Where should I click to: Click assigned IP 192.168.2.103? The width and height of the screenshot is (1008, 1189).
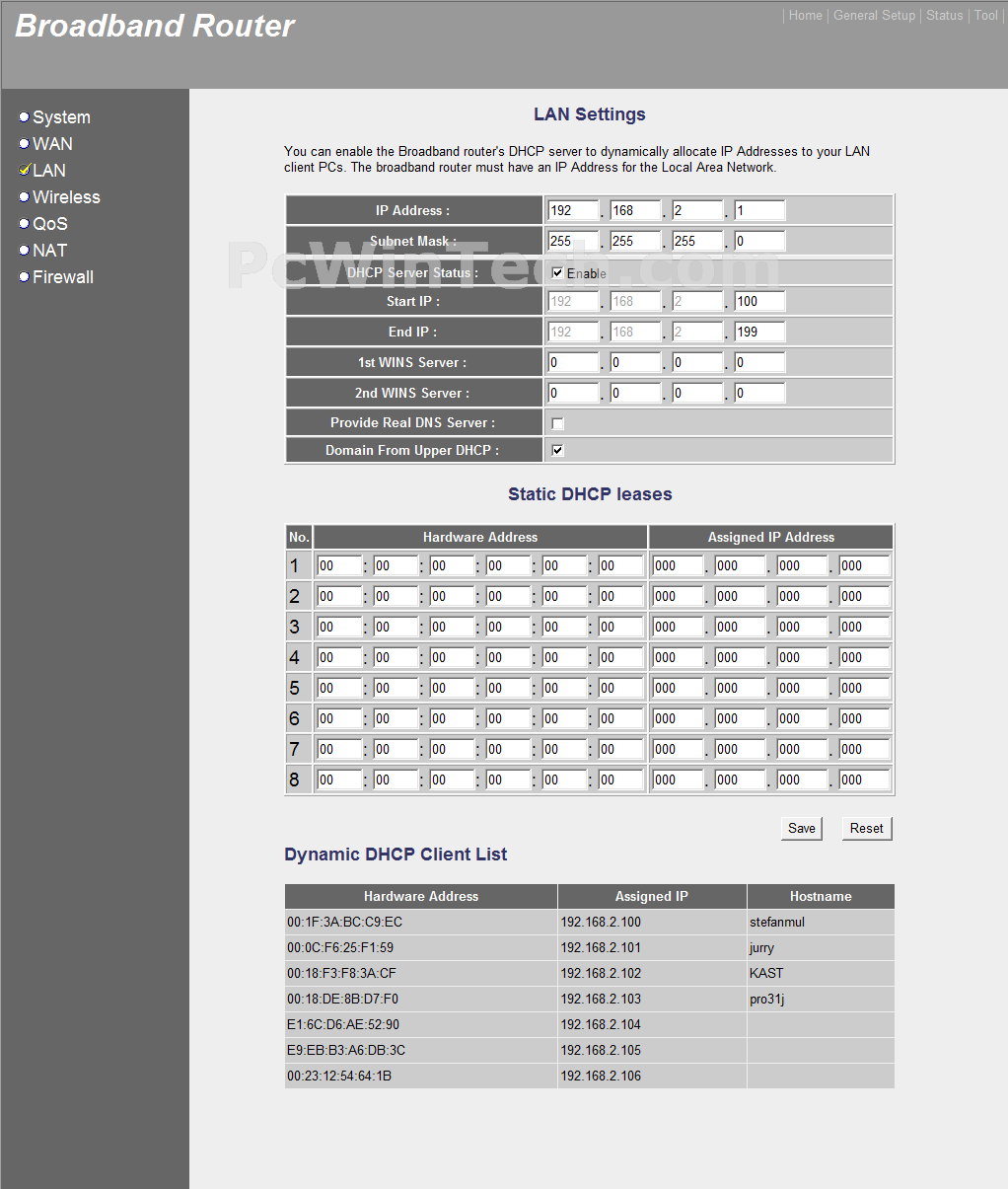[x=601, y=999]
